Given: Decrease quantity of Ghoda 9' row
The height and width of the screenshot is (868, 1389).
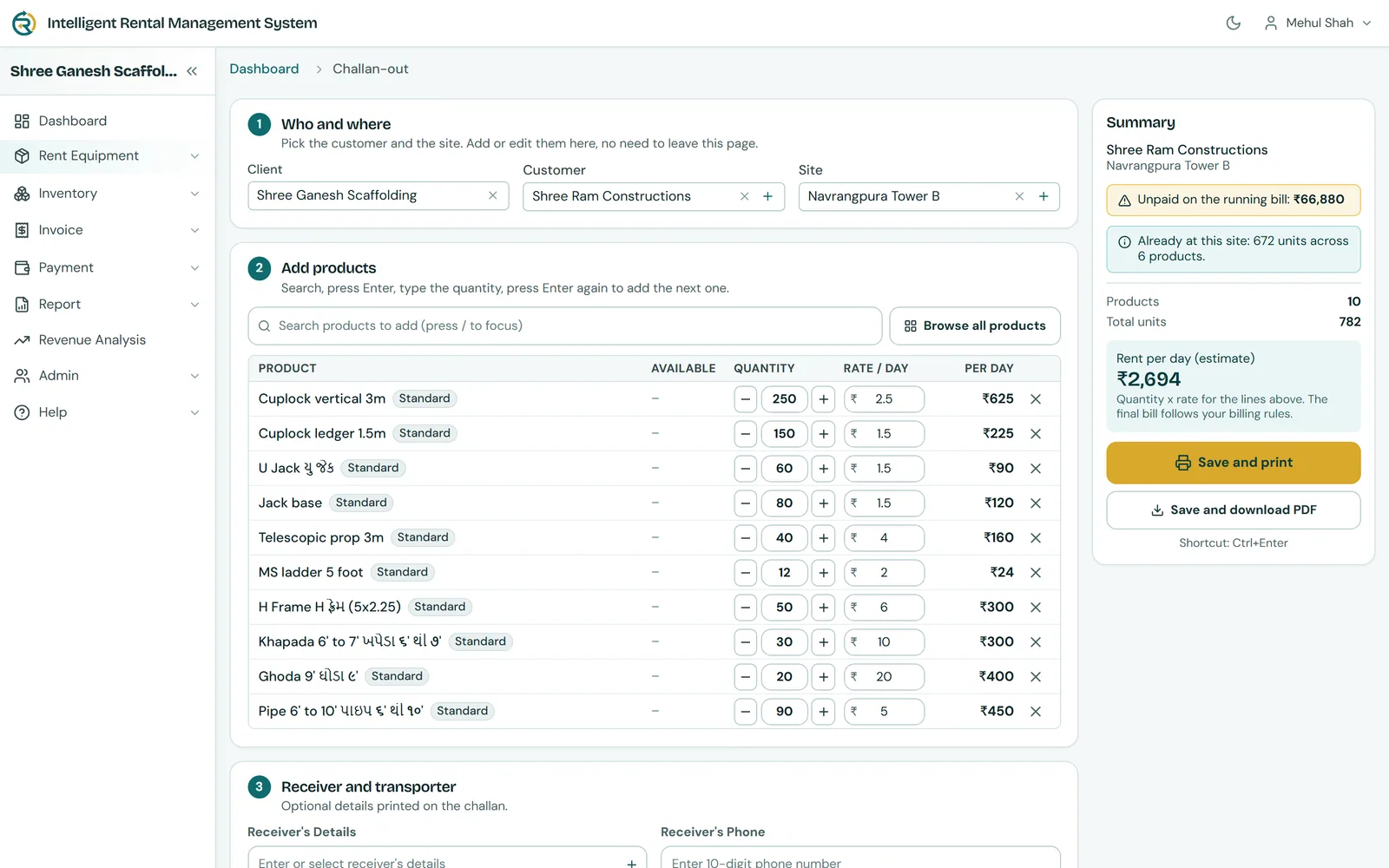Looking at the screenshot, I should [745, 677].
